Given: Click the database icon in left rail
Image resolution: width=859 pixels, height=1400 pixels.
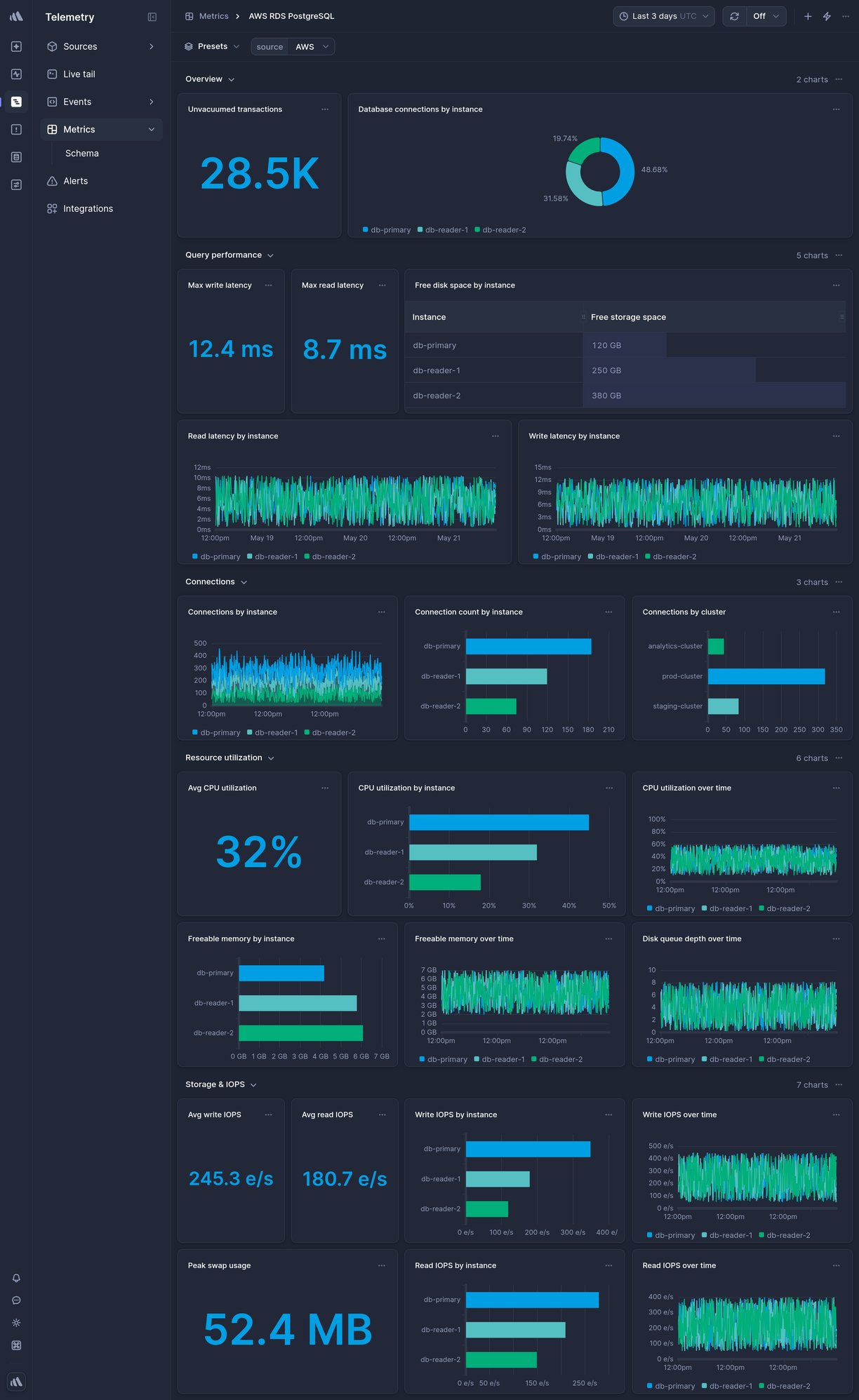Looking at the screenshot, I should click(16, 157).
